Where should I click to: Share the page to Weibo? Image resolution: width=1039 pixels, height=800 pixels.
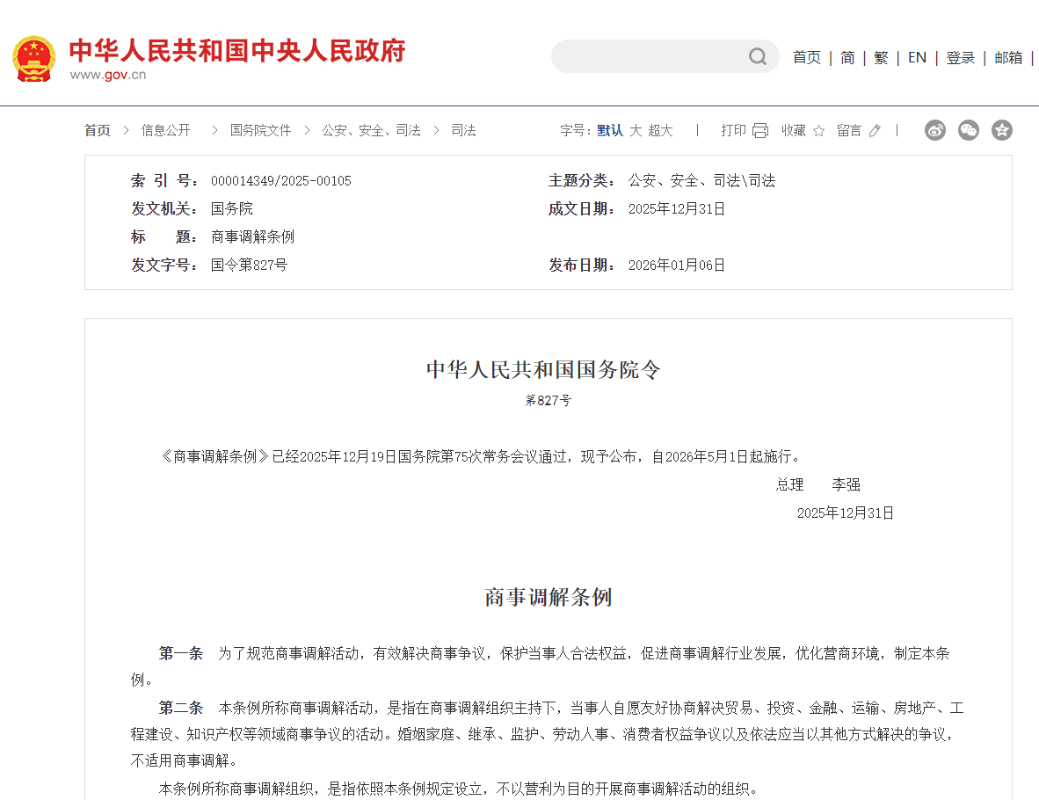coord(935,130)
